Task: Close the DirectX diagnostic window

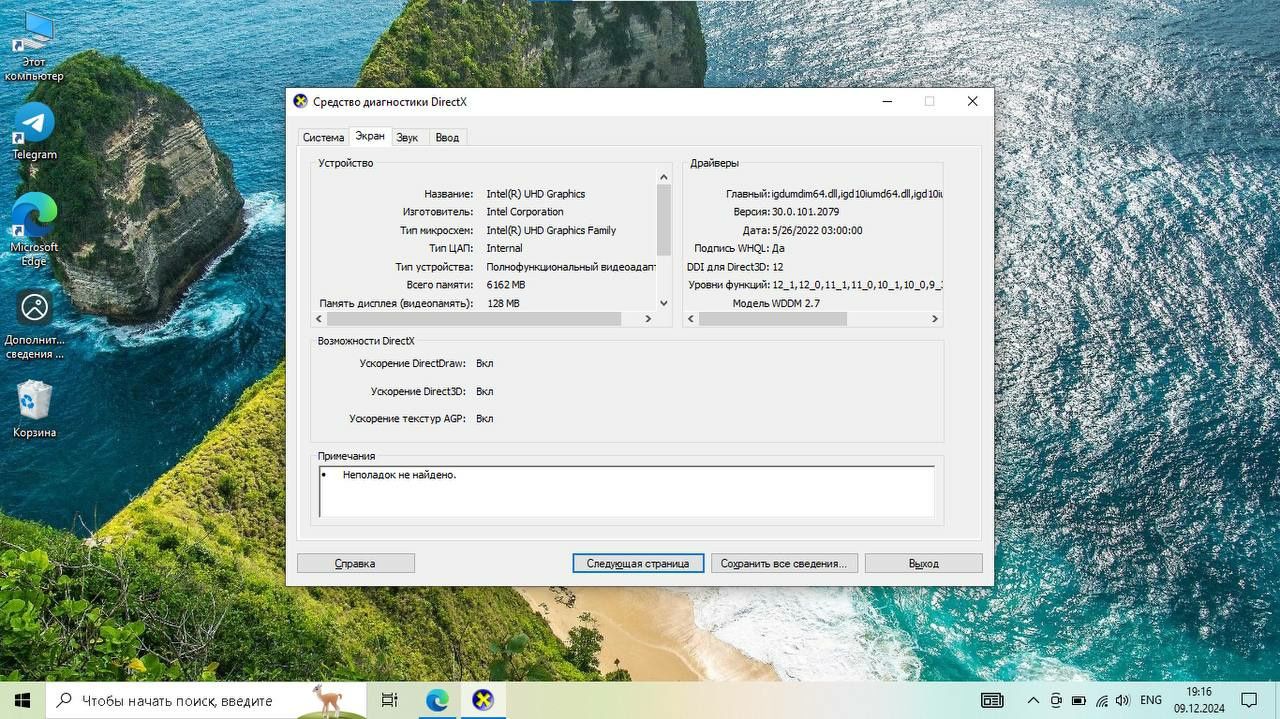Action: [x=972, y=101]
